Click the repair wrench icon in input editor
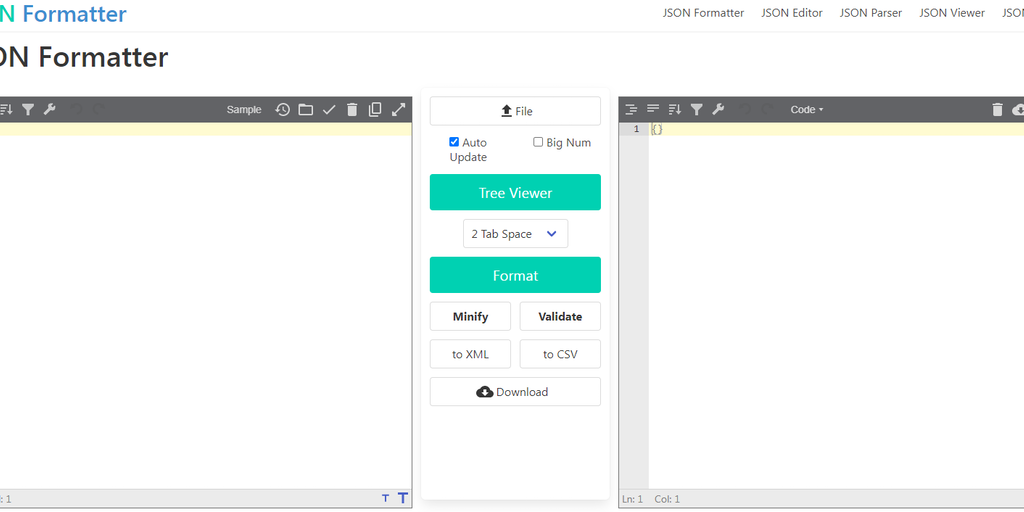 [x=50, y=110]
